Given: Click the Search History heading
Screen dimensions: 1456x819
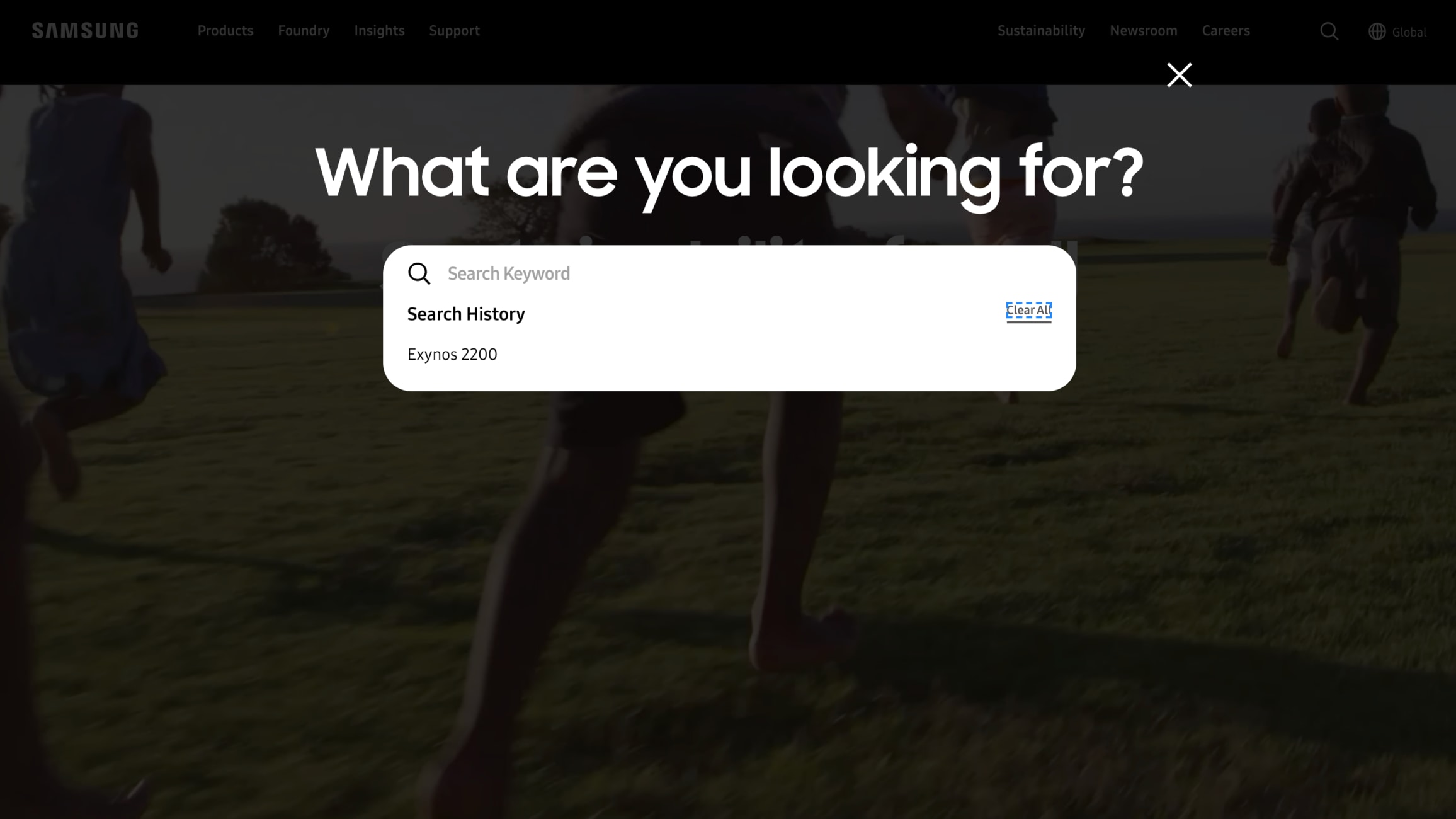Looking at the screenshot, I should (x=466, y=314).
